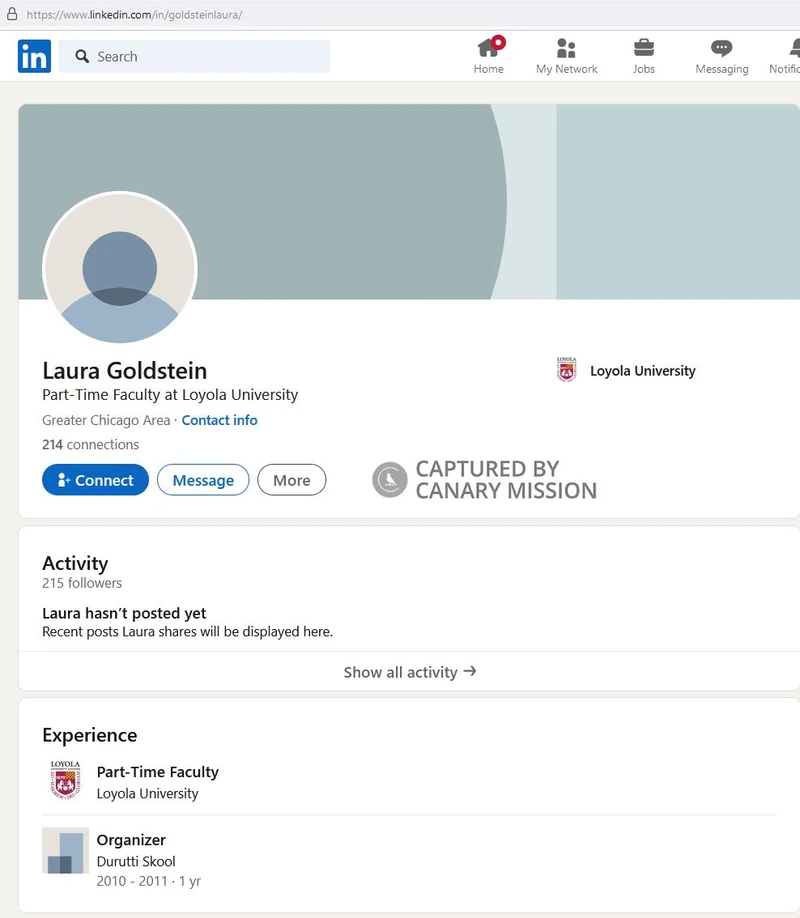
Task: Focus the LinkedIn Search field
Action: tap(194, 56)
